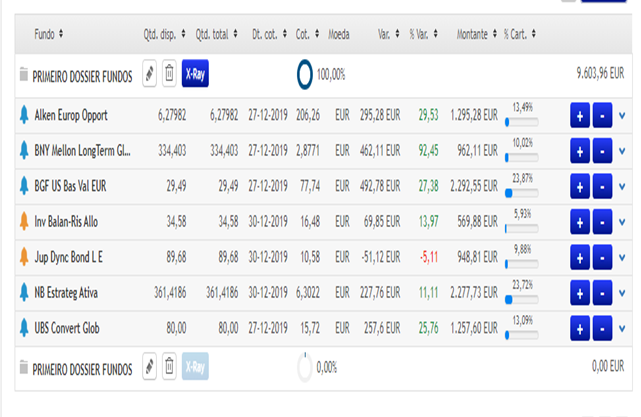641x417 pixels.
Task: Open the BNY Mellon LongTerm fund name
Action: [83, 151]
